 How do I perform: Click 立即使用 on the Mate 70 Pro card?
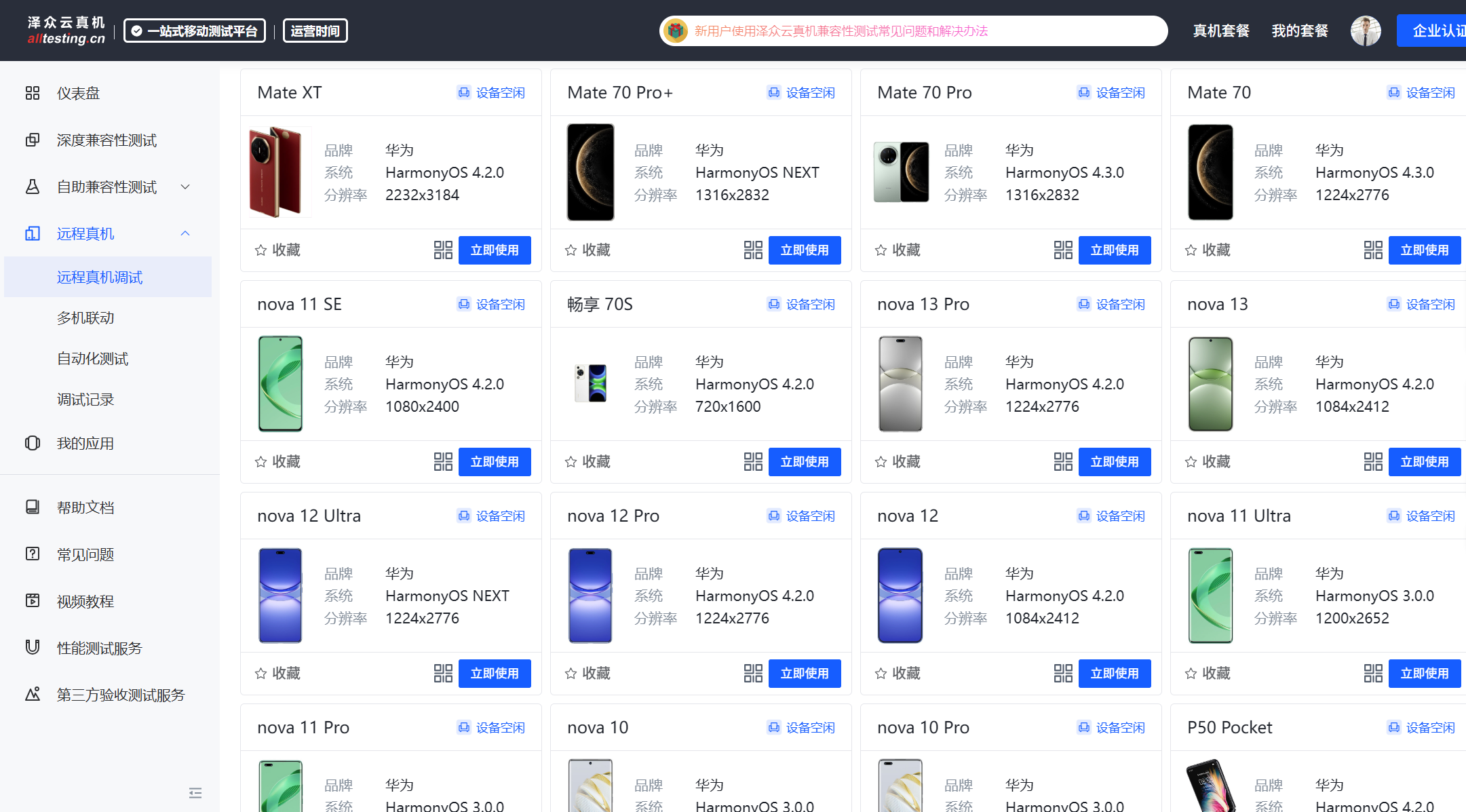click(x=1114, y=250)
